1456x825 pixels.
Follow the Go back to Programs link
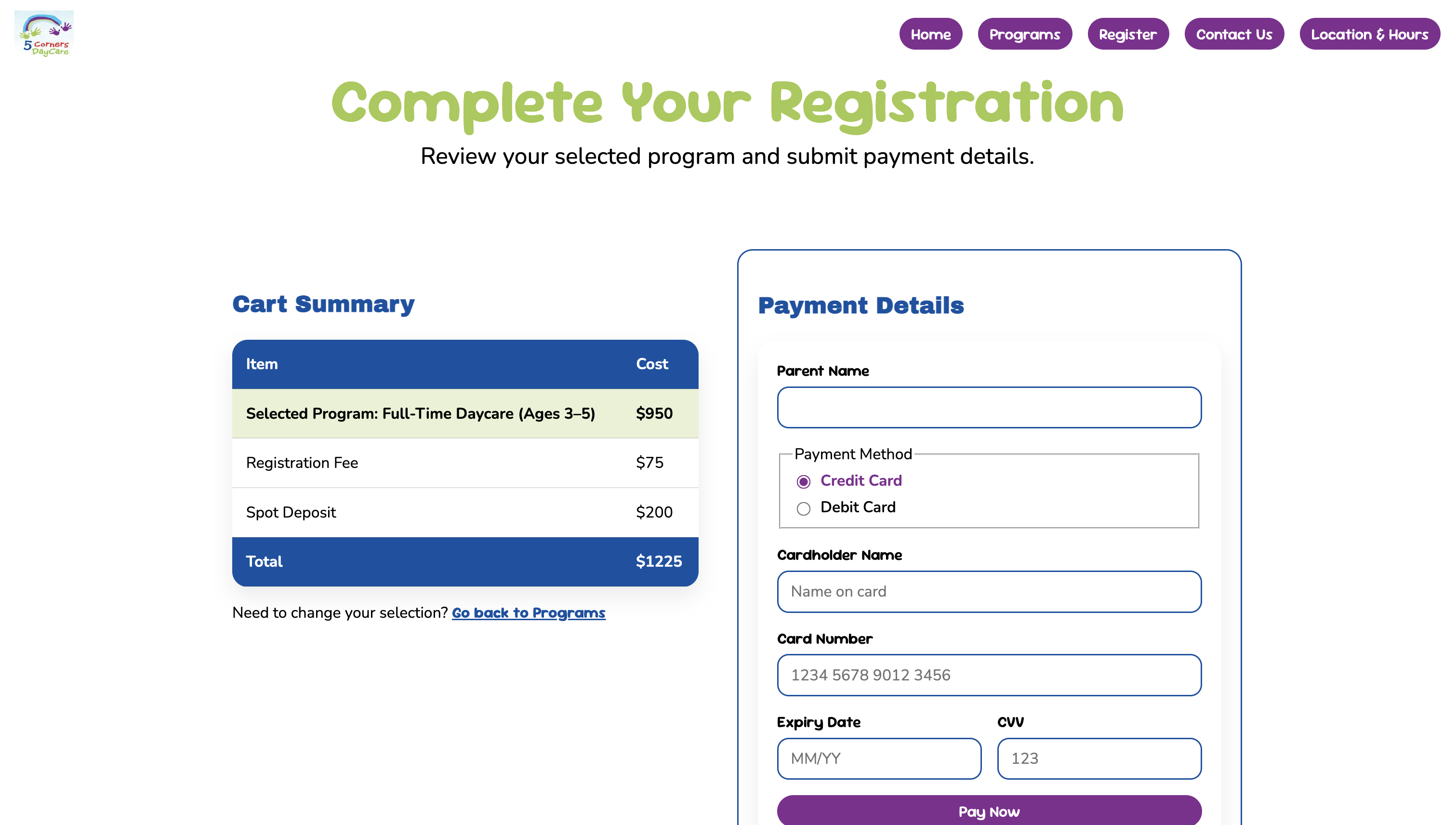529,612
